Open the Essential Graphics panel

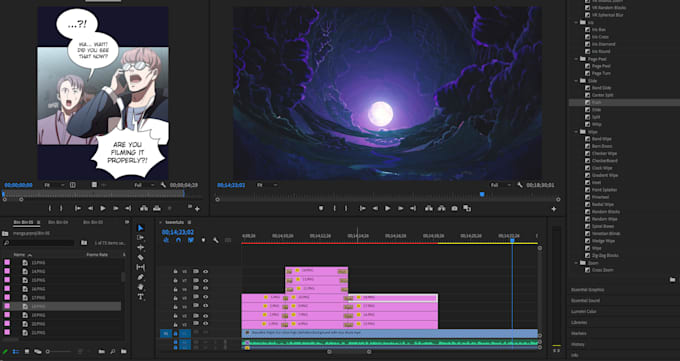coord(588,290)
